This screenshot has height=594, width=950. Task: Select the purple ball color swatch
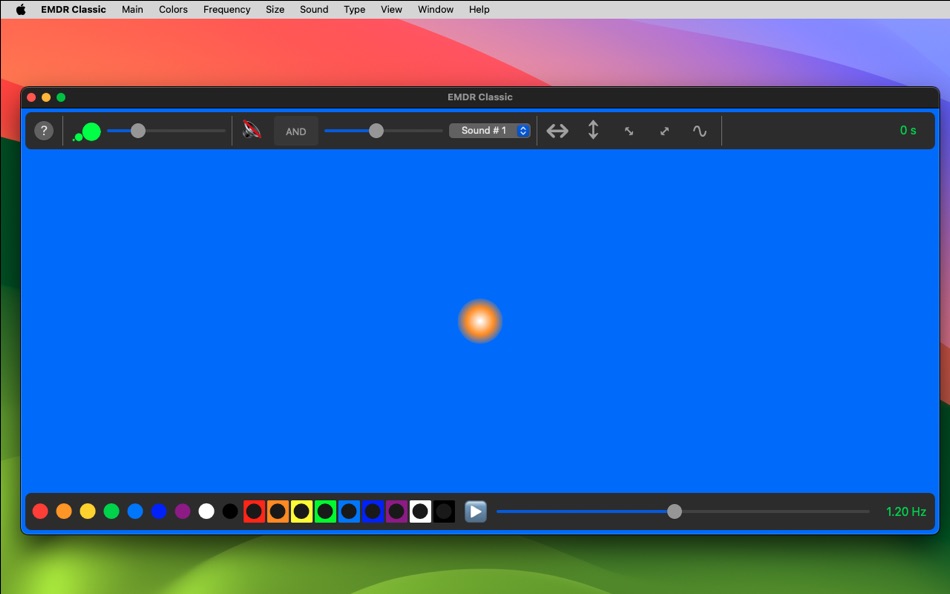[183, 511]
